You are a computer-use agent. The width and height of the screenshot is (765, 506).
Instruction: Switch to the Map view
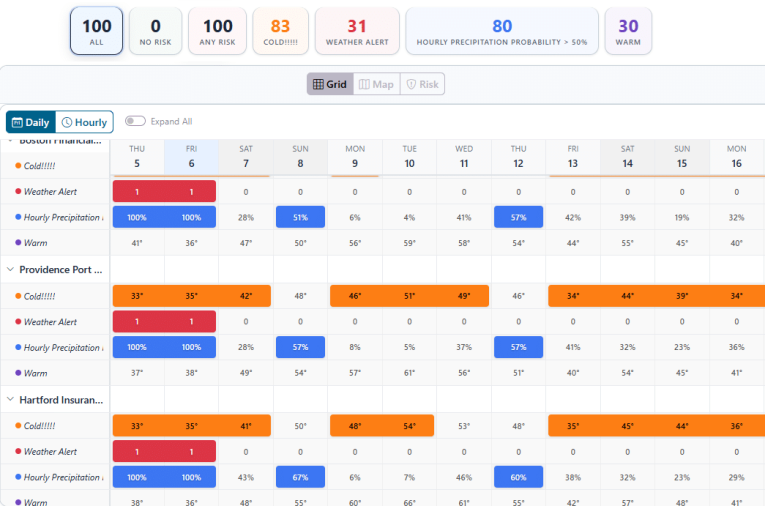(376, 85)
